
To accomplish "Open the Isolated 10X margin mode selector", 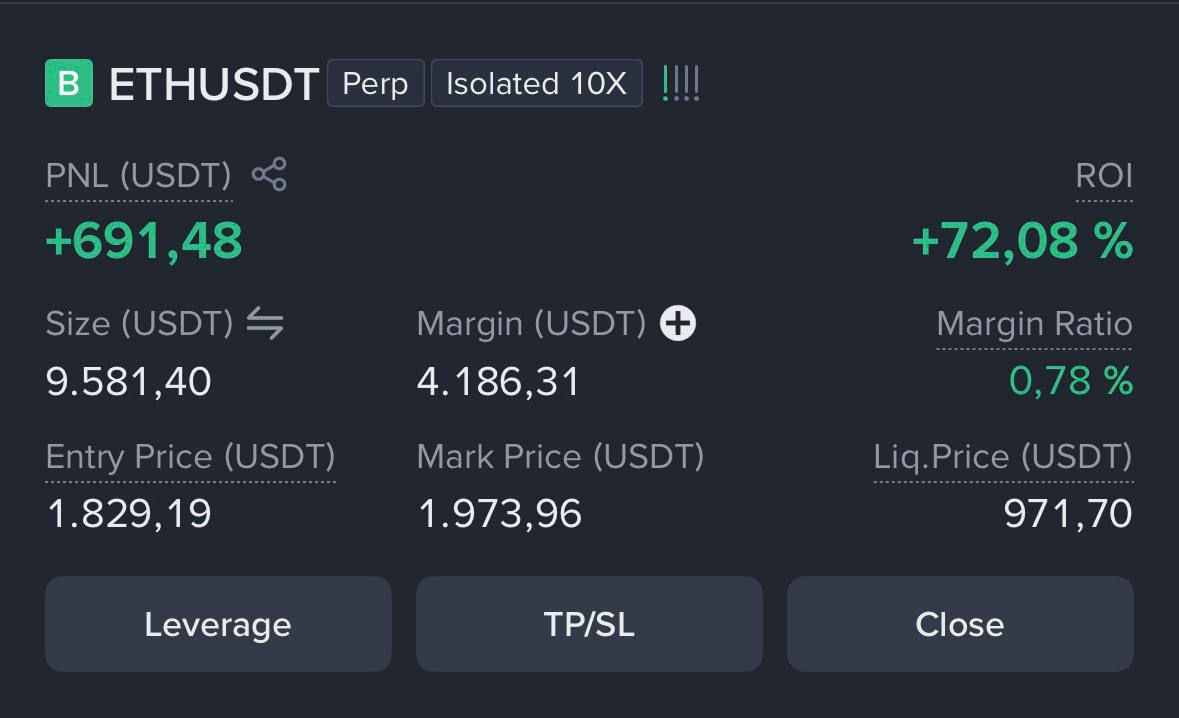I will pos(537,83).
